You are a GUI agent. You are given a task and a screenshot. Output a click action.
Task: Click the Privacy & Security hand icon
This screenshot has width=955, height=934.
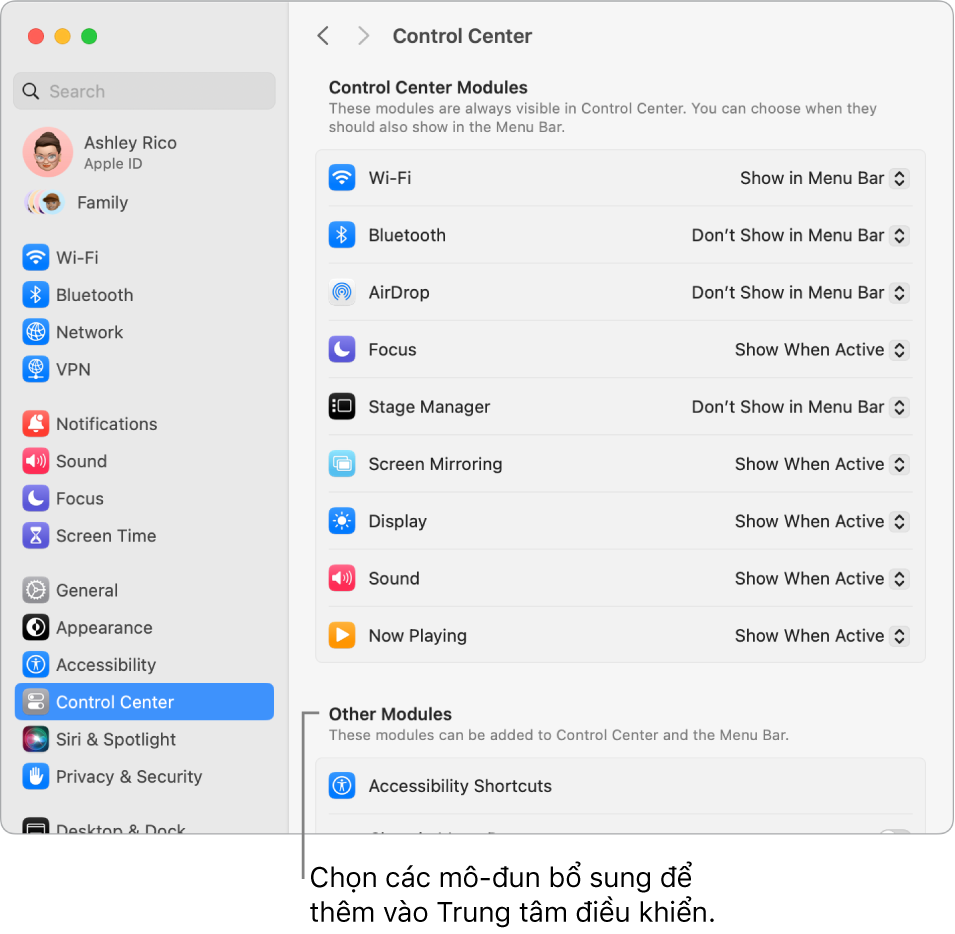pos(36,776)
